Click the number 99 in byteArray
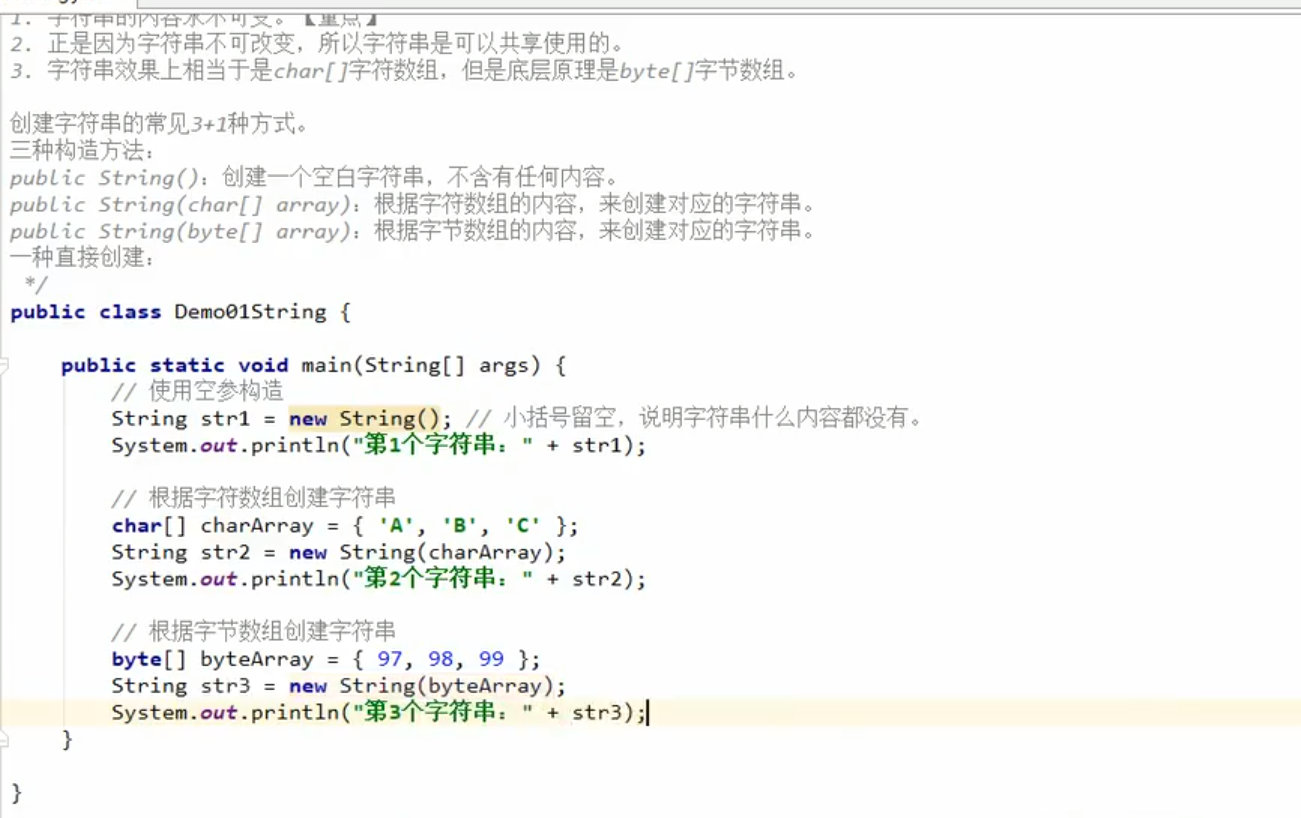 (490, 659)
